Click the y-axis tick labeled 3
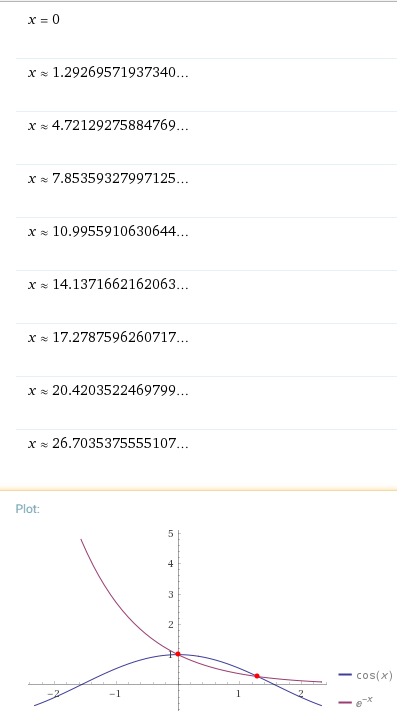Screen dimensions: 397x711 coord(171,594)
